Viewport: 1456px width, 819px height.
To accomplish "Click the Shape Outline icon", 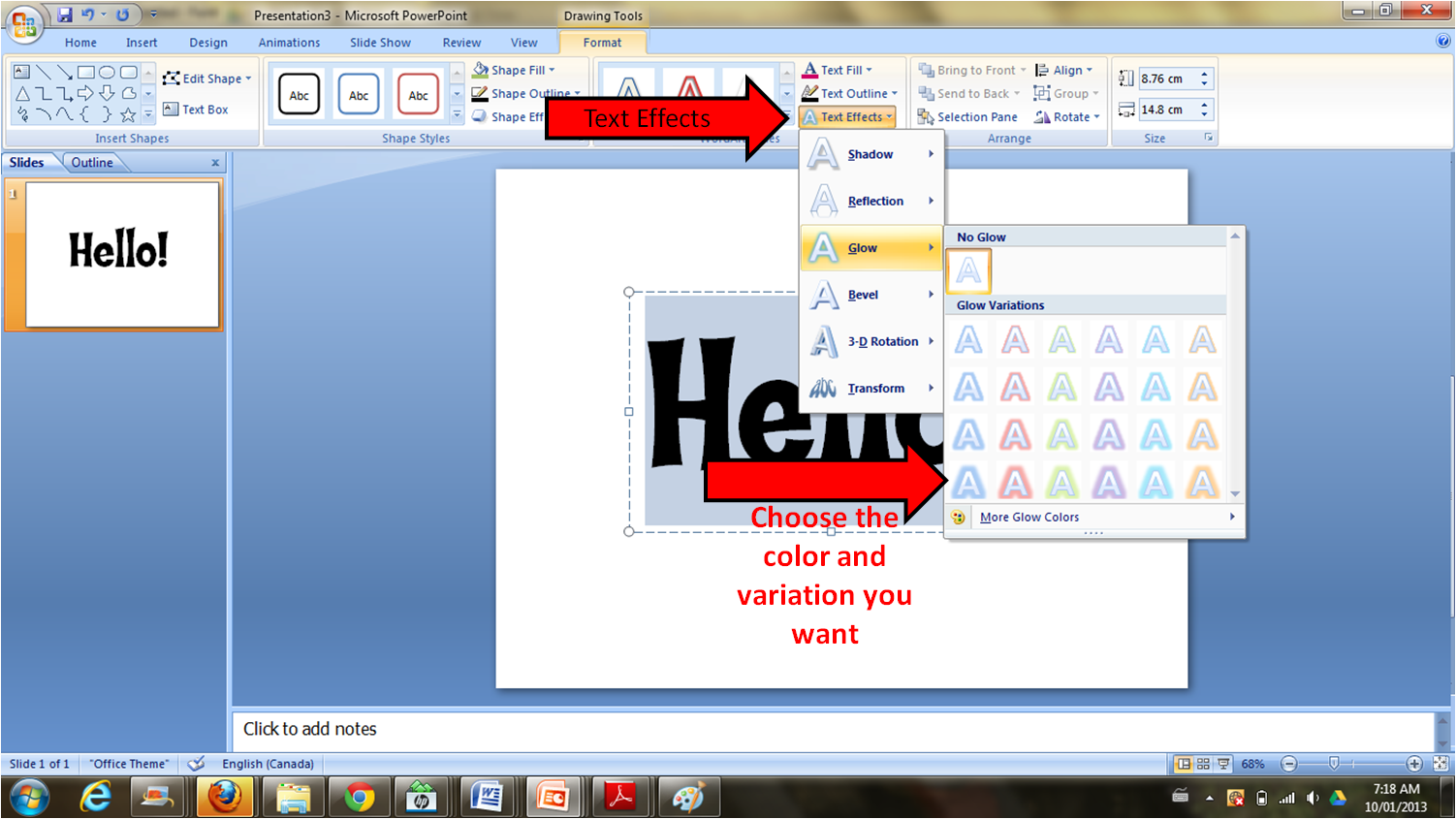I will (x=478, y=93).
